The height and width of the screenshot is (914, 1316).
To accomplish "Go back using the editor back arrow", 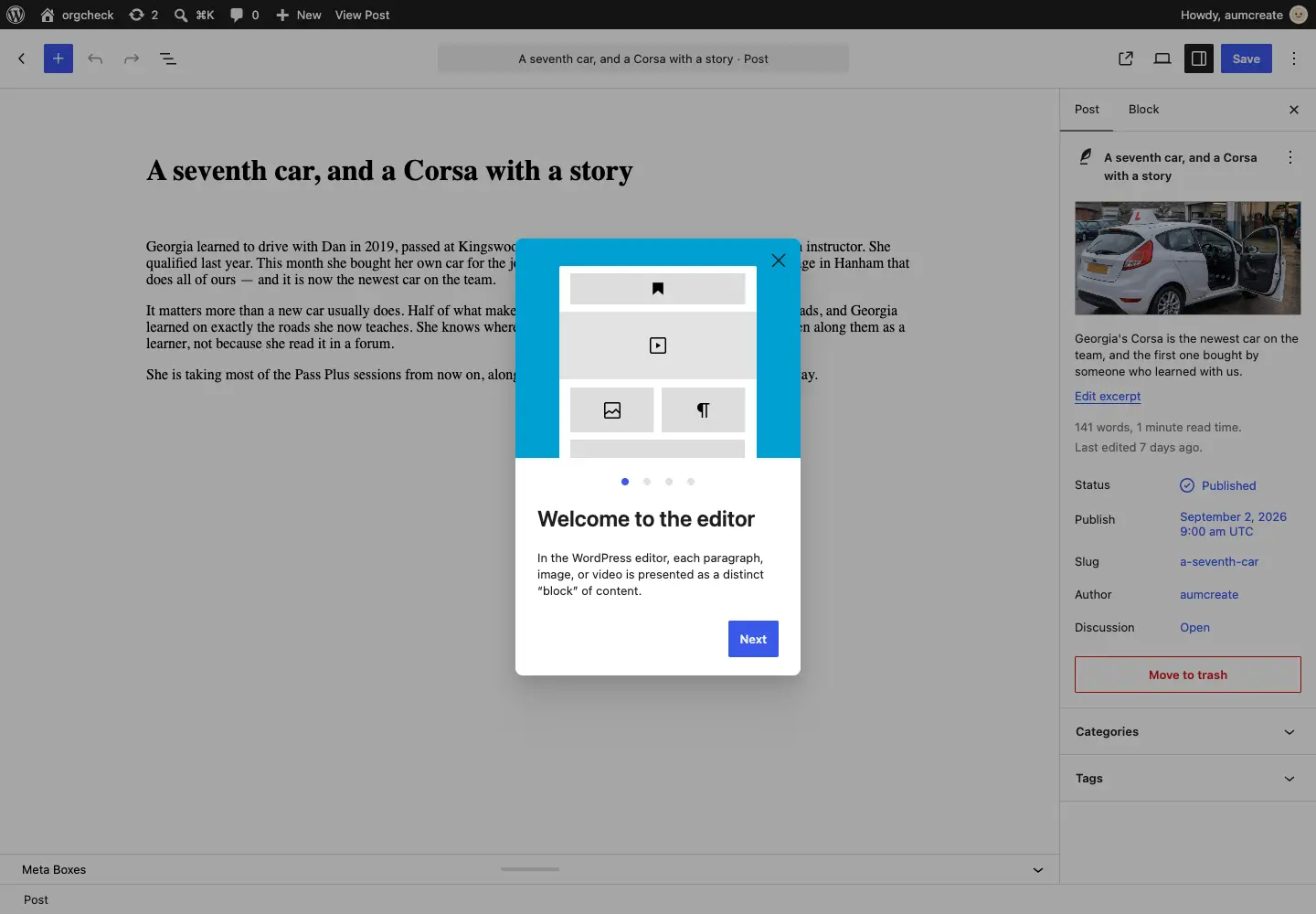I will pos(22,58).
